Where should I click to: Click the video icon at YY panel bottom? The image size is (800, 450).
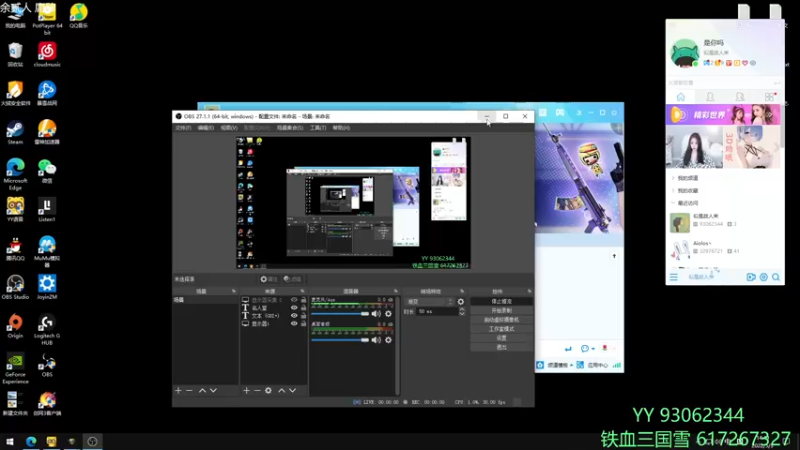751,277
